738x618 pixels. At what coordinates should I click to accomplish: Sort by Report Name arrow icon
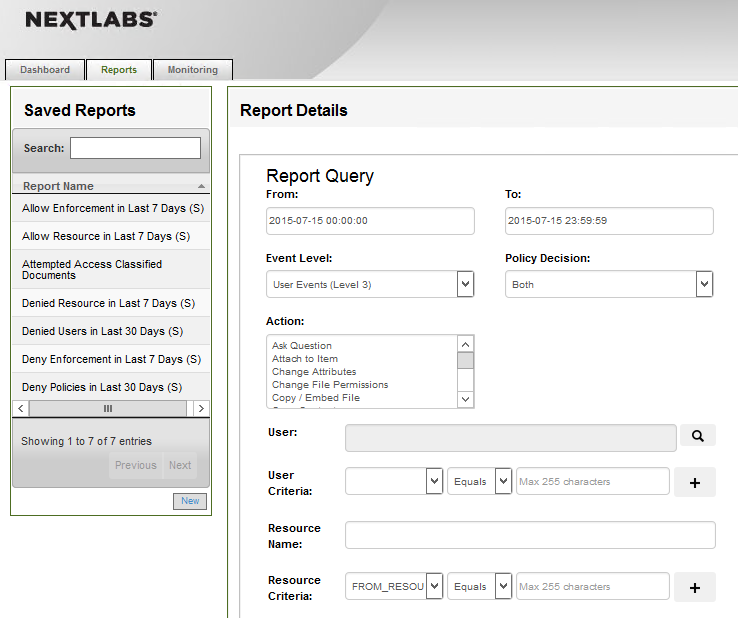pos(201,186)
